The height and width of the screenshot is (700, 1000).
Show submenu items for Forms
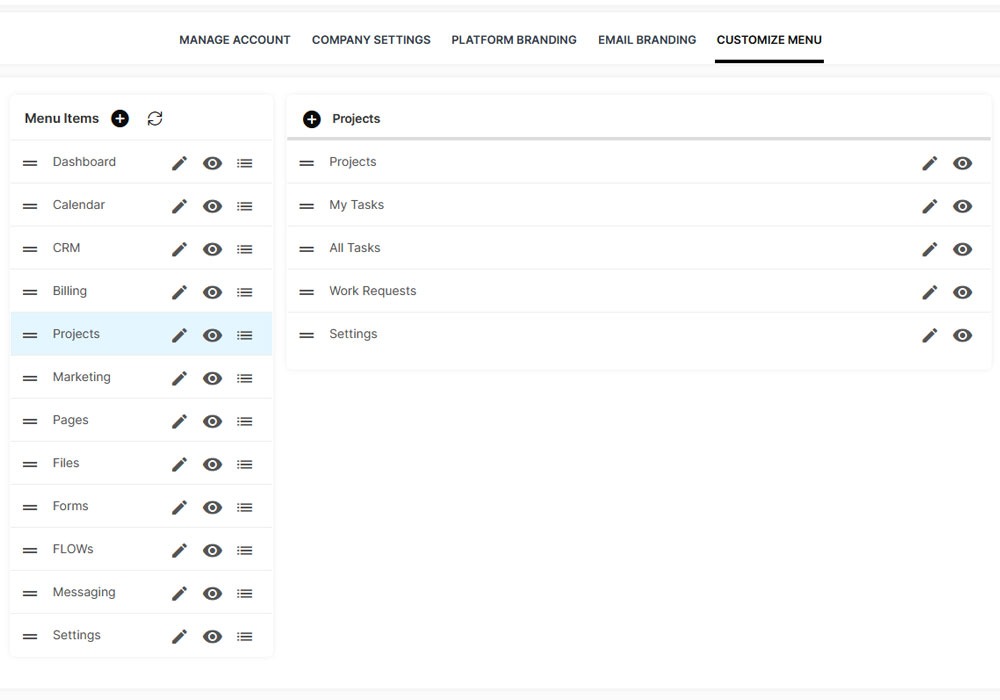tap(245, 507)
